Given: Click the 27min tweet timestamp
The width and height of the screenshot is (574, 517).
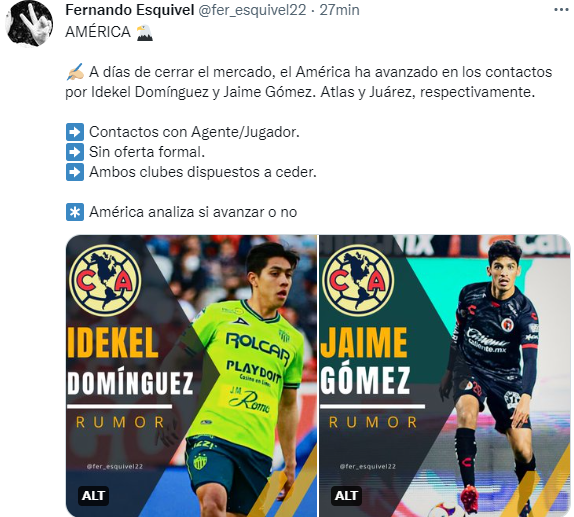Looking at the screenshot, I should click(x=339, y=10).
